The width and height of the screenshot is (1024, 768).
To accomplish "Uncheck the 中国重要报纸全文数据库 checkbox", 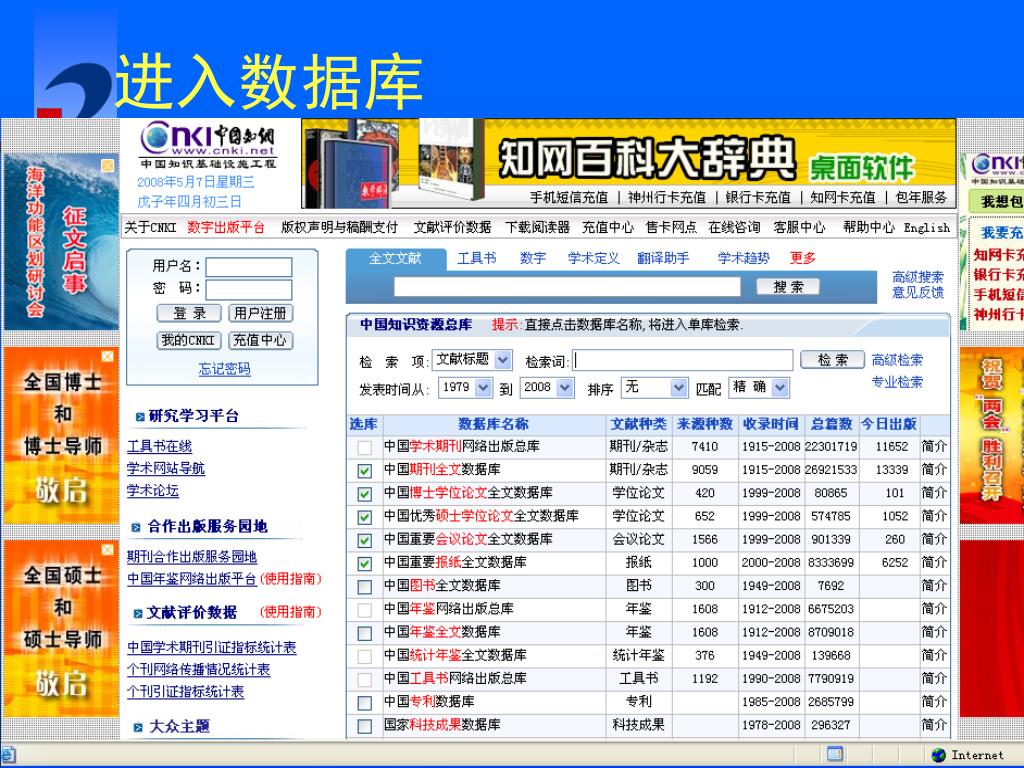I will [x=364, y=563].
